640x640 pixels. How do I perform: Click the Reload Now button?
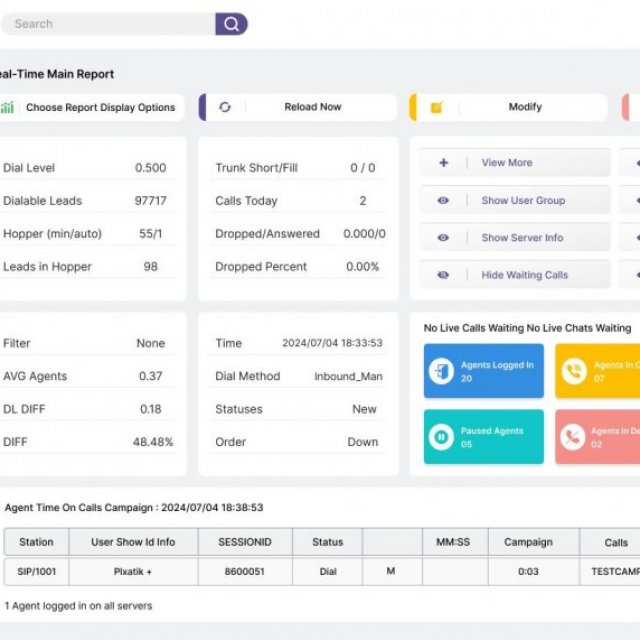[x=298, y=107]
